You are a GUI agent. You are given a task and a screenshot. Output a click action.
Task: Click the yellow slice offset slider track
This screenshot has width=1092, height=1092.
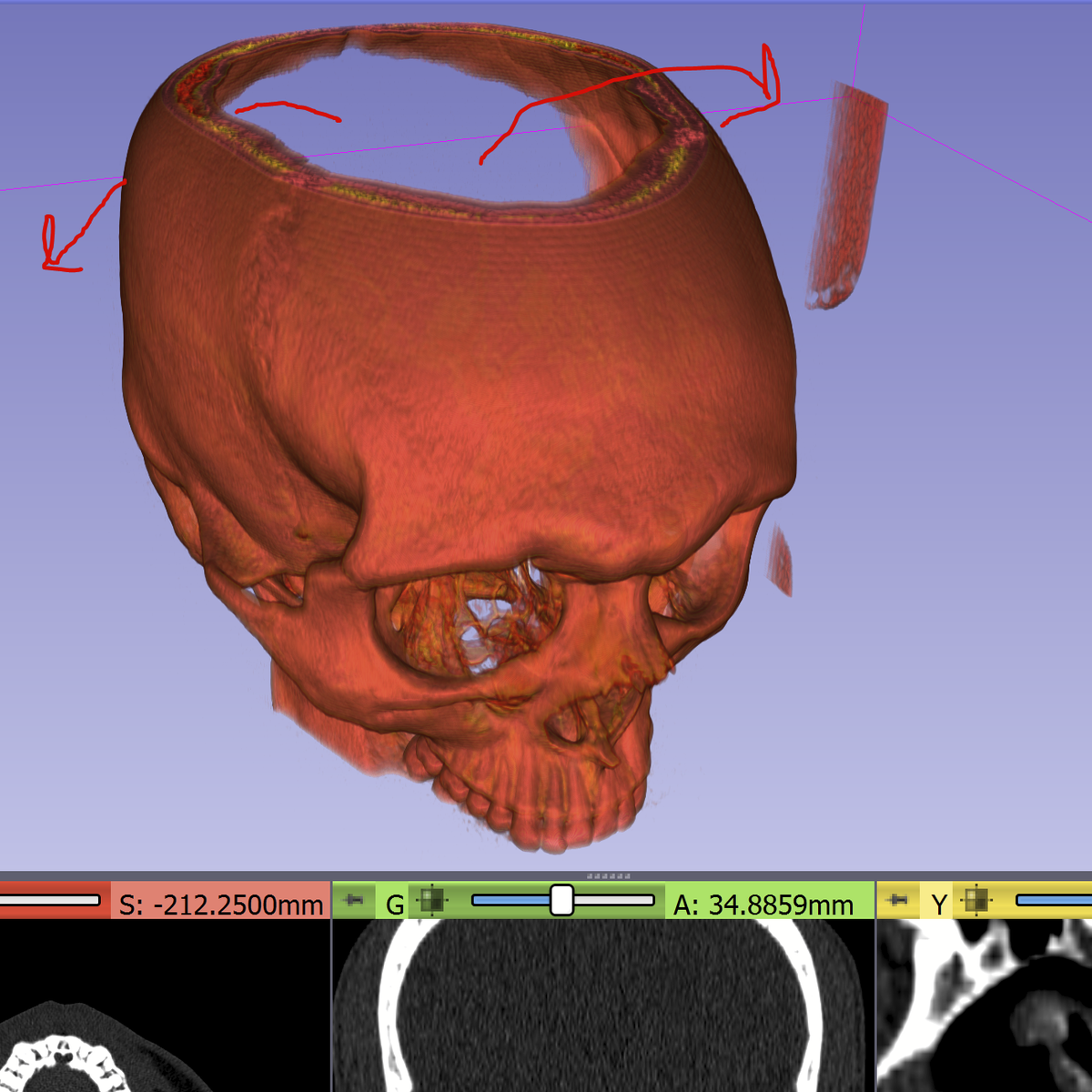[x=1054, y=900]
